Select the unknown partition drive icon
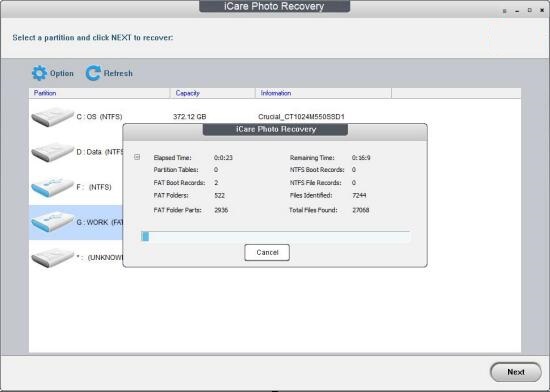This screenshot has width=550, height=392. coord(52,257)
